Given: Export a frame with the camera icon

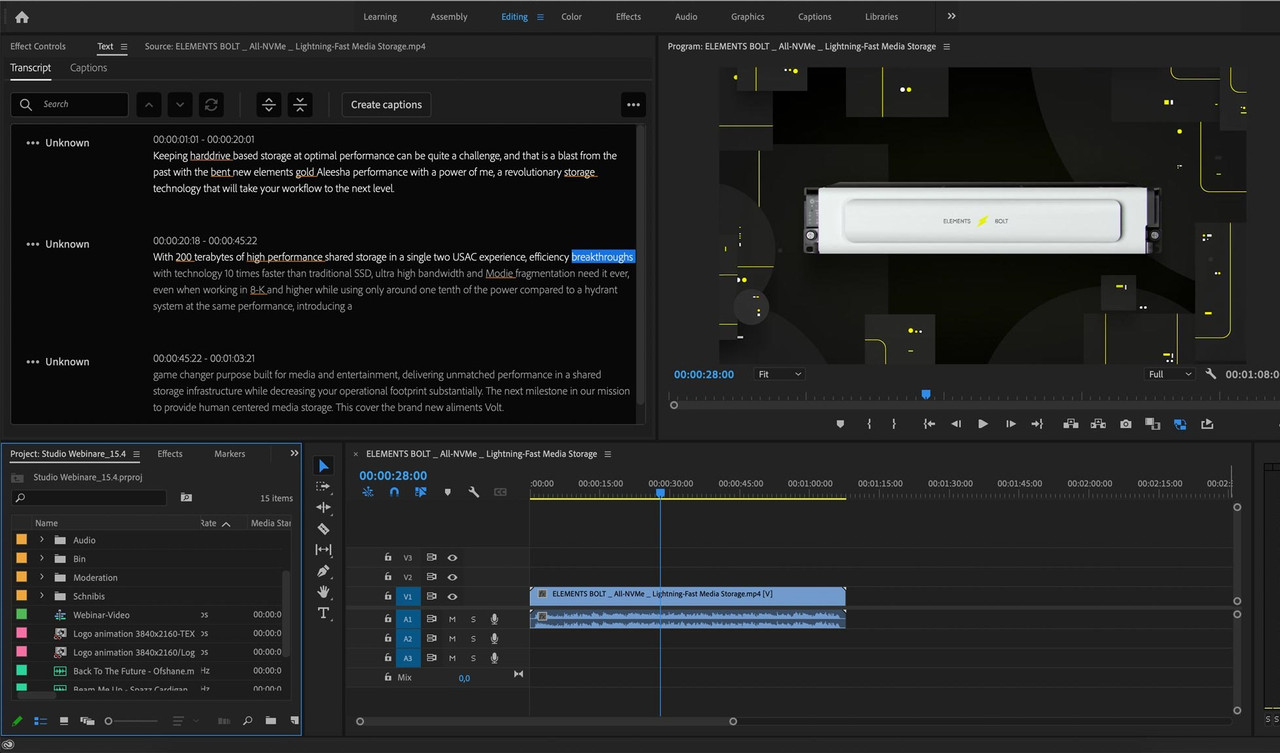Looking at the screenshot, I should point(1126,424).
